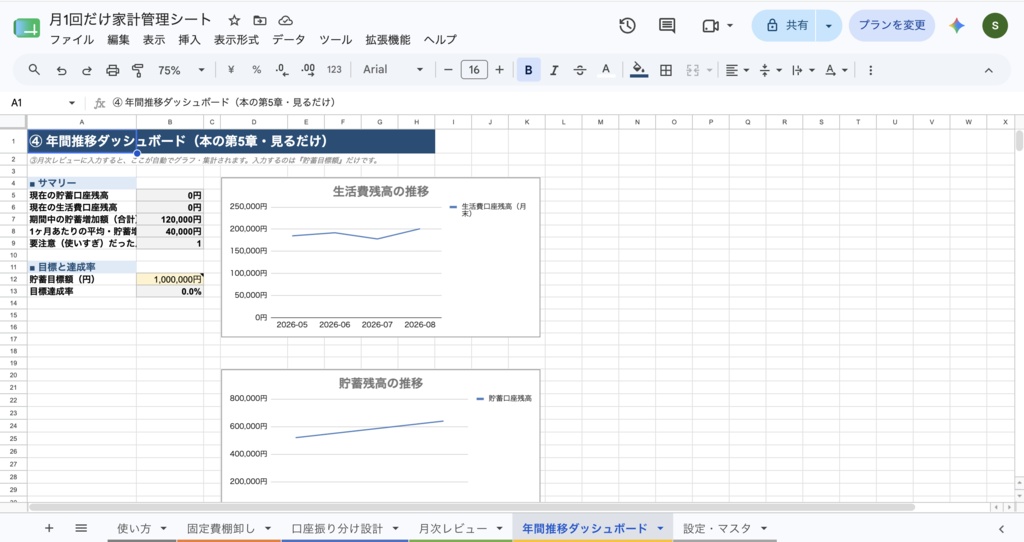Open the three-dot more toolbar options
Viewport: 1024px width, 542px height.
(870, 70)
